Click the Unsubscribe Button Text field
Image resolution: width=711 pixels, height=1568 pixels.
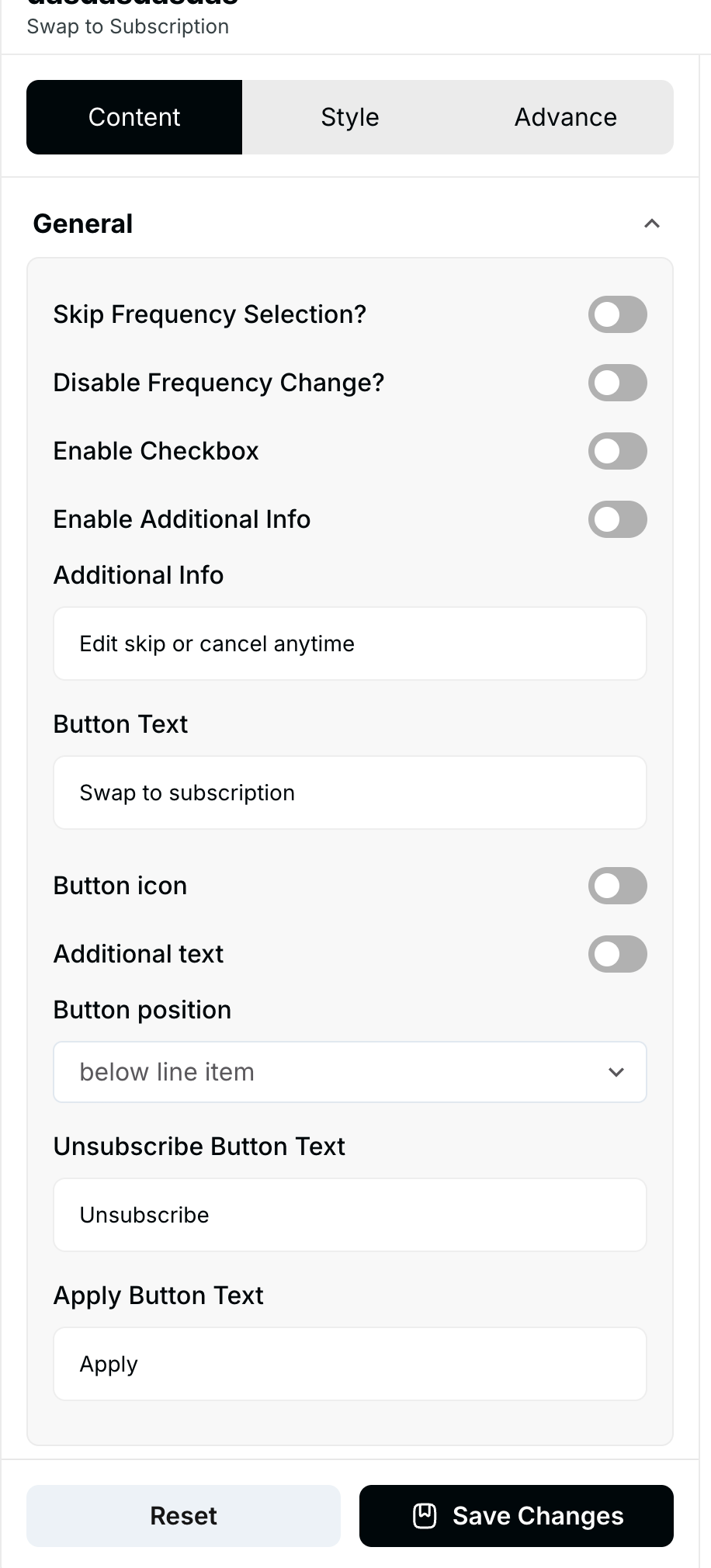pyautogui.click(x=349, y=1215)
